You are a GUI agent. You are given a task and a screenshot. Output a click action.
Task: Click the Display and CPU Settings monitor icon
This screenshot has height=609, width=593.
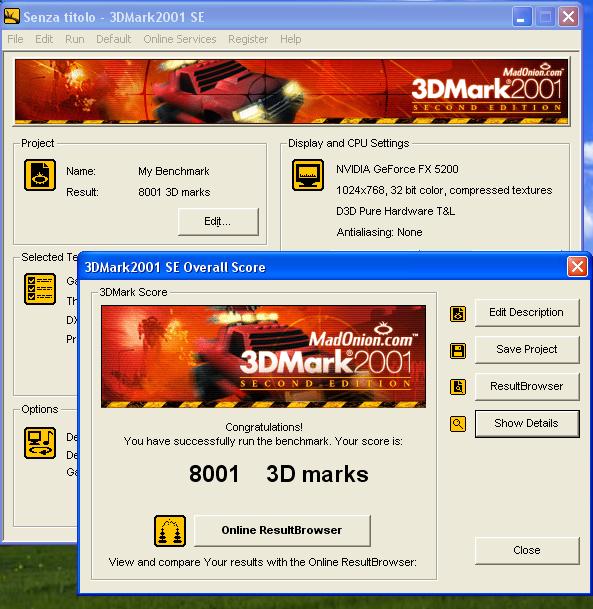308,175
